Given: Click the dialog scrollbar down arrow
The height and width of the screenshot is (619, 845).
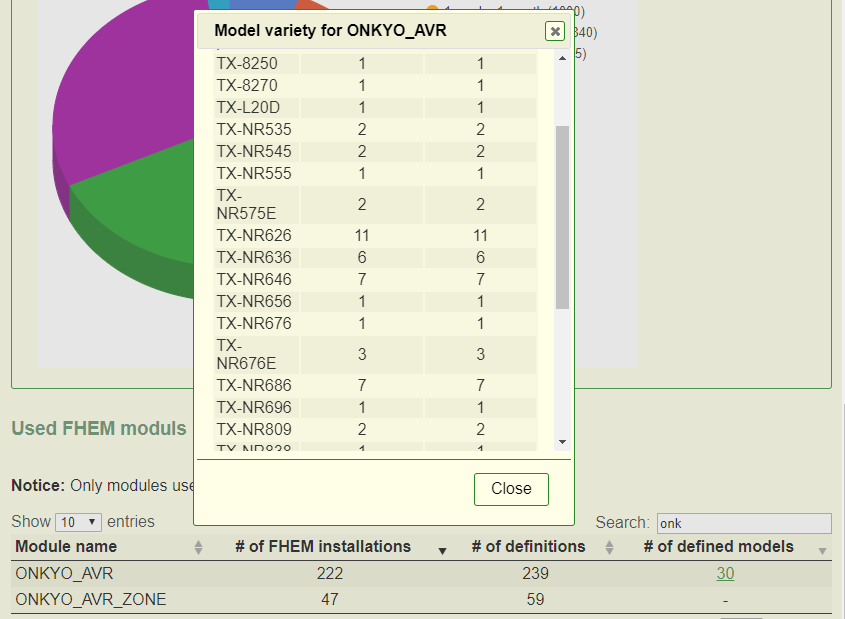Looking at the screenshot, I should pos(563,442).
